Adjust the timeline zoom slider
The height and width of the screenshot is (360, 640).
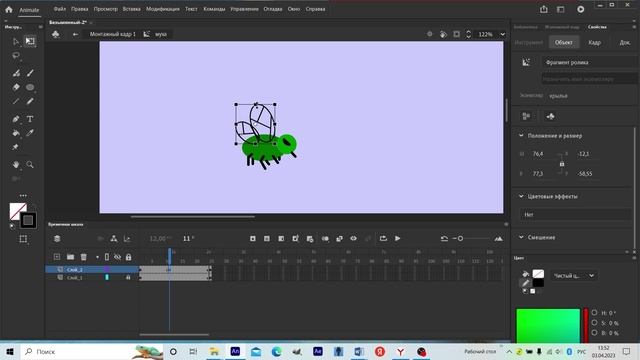coord(460,239)
